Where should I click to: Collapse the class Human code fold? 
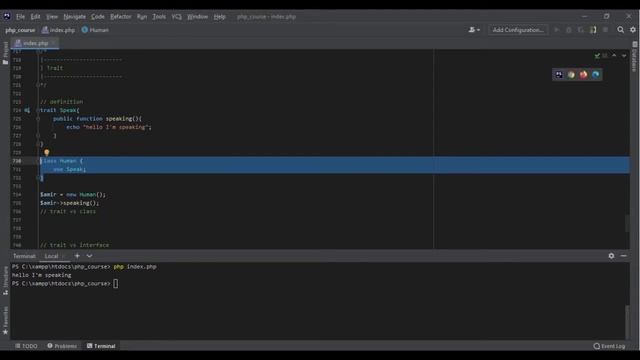(x=38, y=161)
